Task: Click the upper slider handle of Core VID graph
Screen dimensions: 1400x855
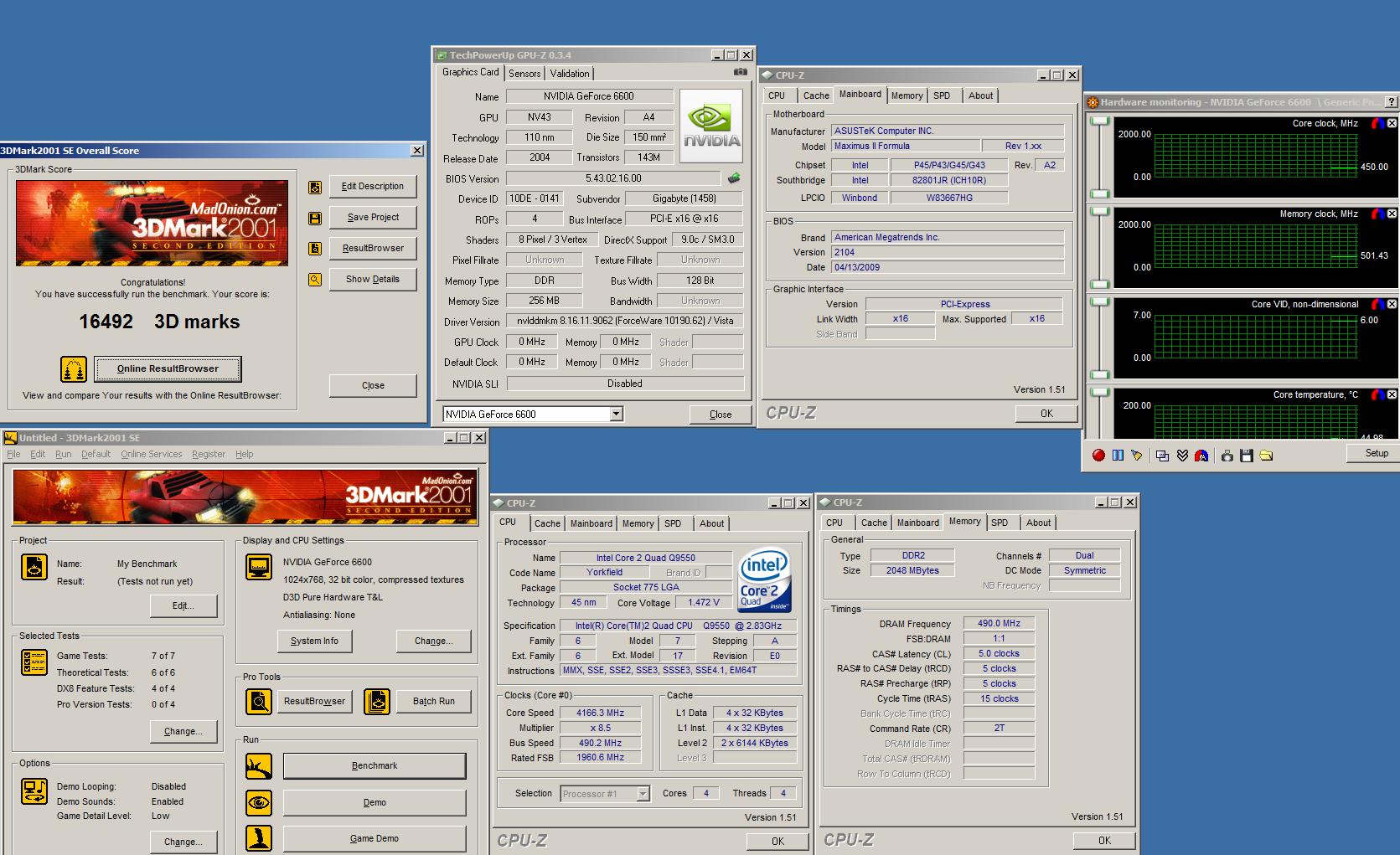Action: tap(1099, 302)
